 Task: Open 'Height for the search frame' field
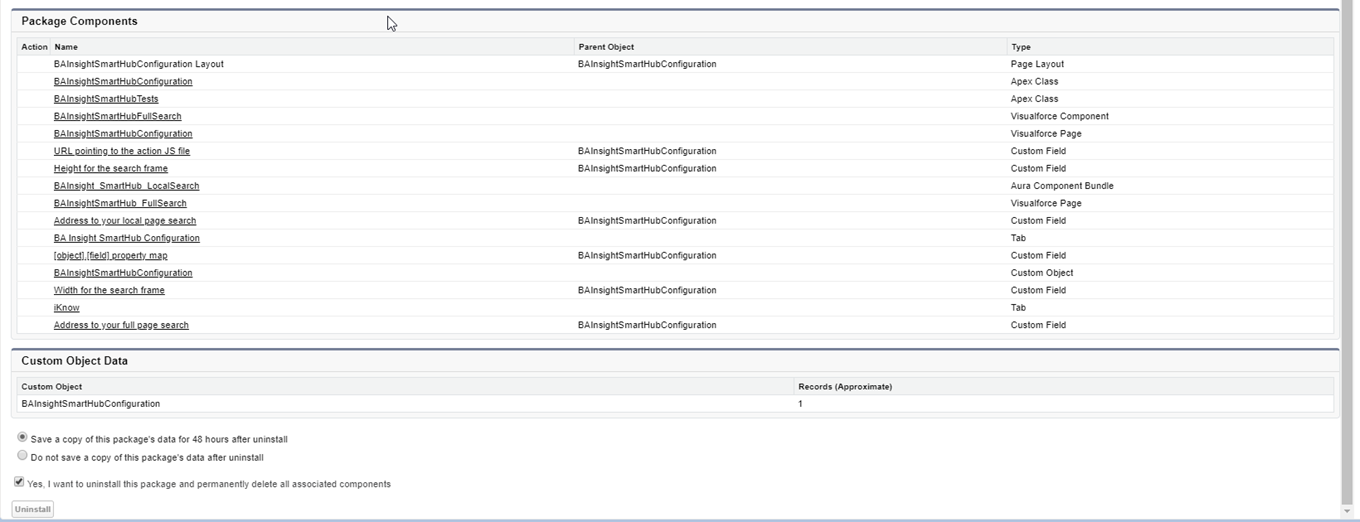[110, 168]
